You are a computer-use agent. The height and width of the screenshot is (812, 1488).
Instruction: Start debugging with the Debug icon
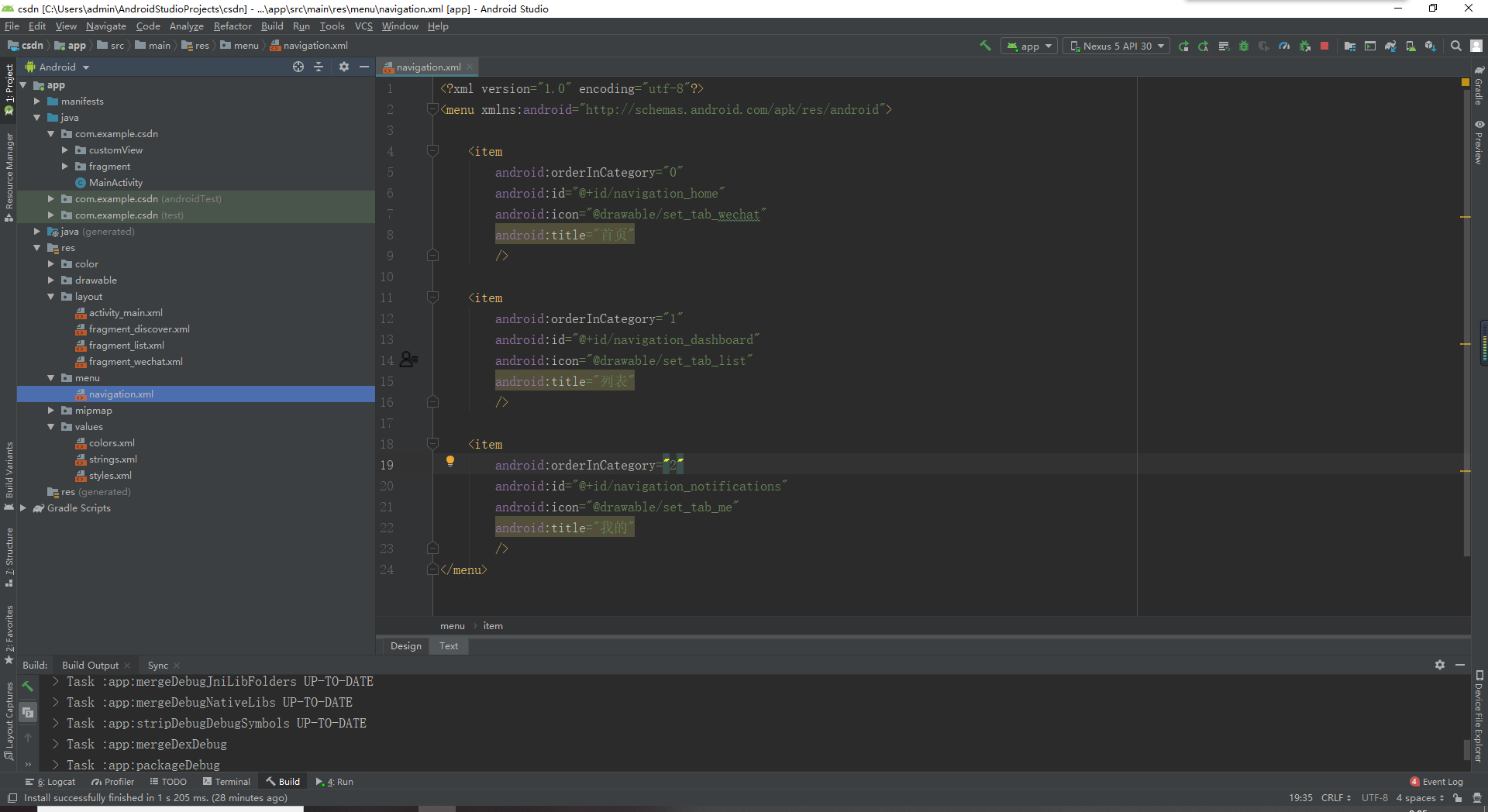click(x=1245, y=46)
